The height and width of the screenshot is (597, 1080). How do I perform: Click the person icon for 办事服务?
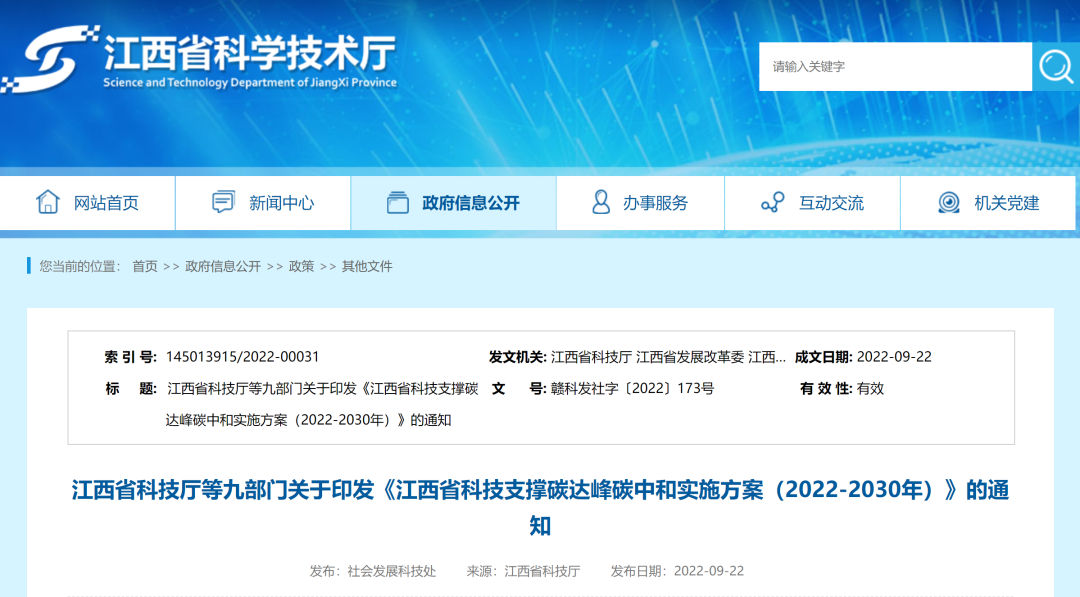point(601,202)
